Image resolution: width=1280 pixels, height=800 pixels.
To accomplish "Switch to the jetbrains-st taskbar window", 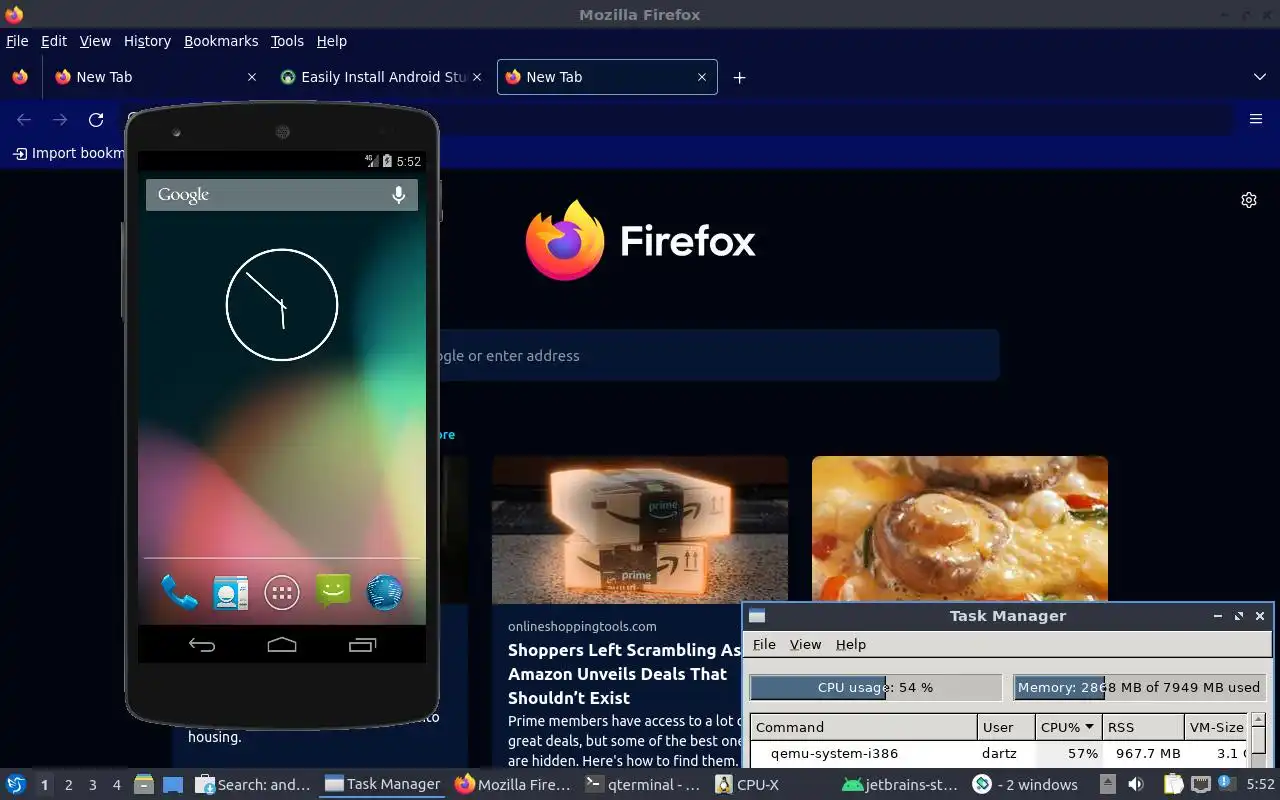I will pyautogui.click(x=900, y=784).
